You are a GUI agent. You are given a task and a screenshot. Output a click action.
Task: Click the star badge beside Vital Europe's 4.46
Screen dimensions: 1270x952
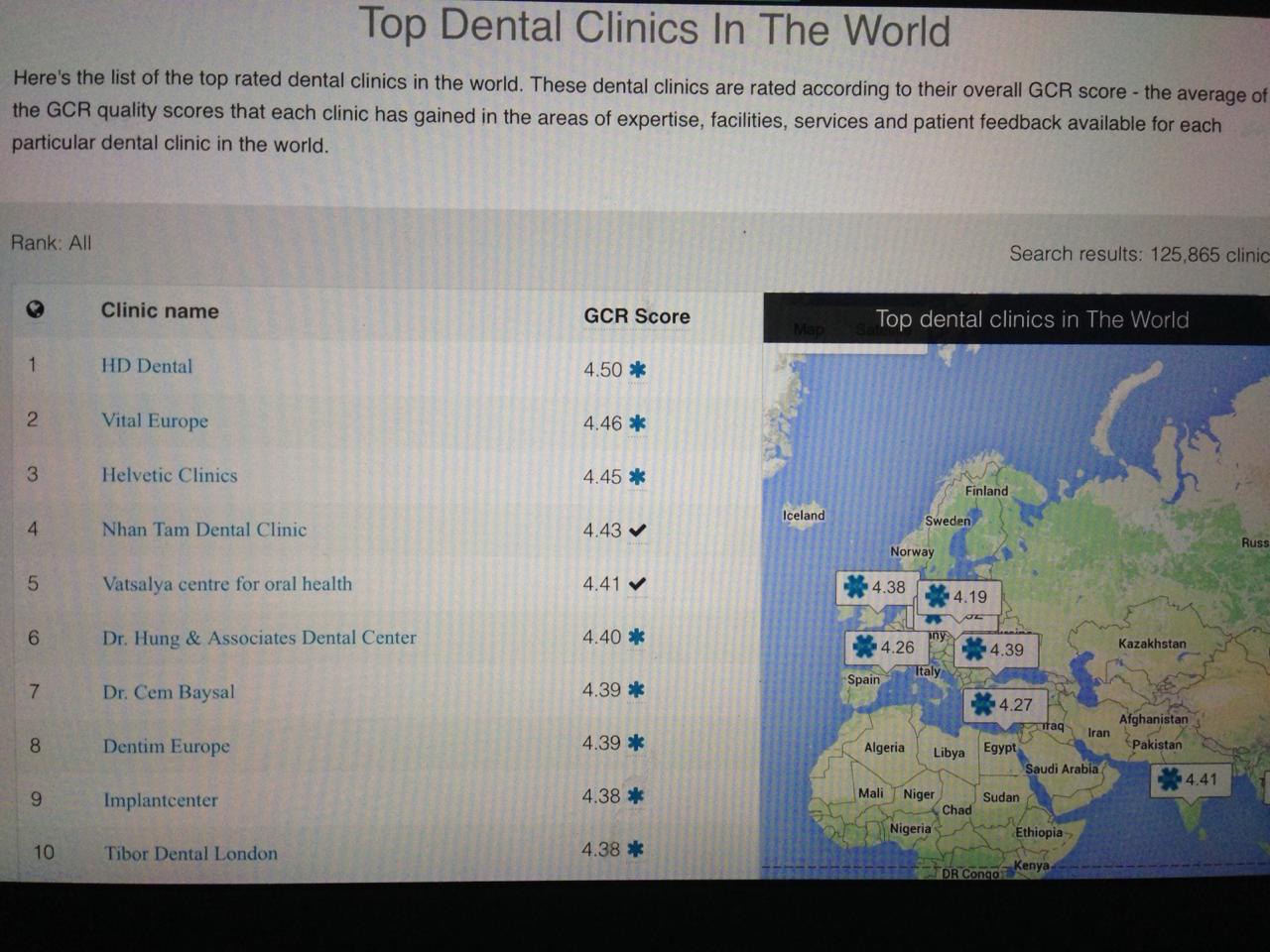click(638, 422)
